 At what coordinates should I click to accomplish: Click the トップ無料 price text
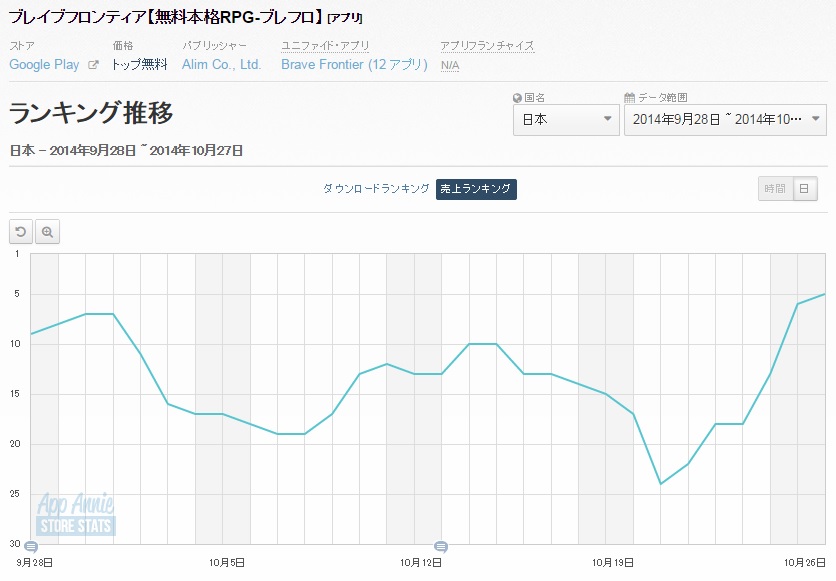click(x=140, y=64)
